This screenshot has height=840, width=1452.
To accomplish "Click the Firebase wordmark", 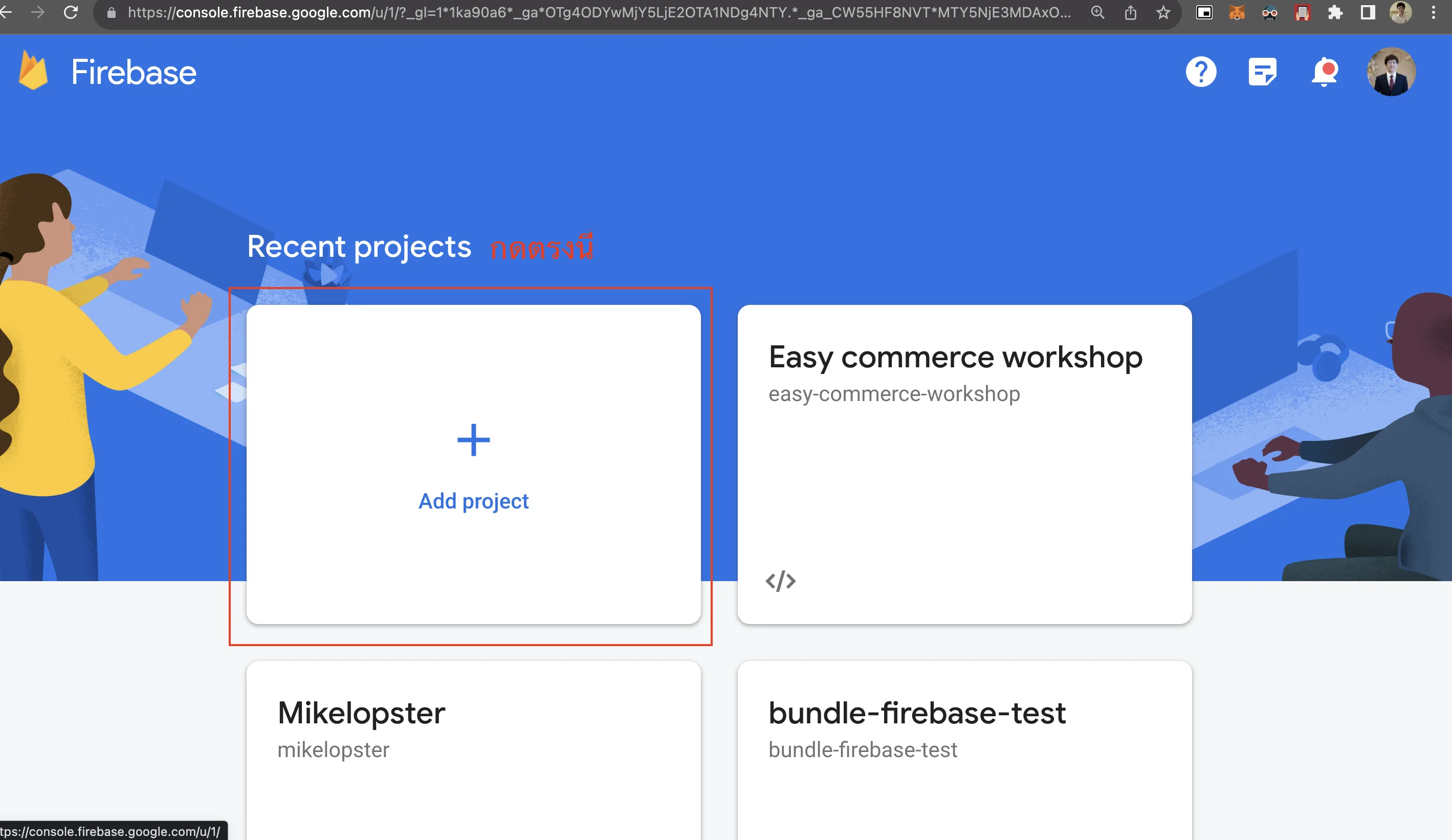I will (134, 73).
